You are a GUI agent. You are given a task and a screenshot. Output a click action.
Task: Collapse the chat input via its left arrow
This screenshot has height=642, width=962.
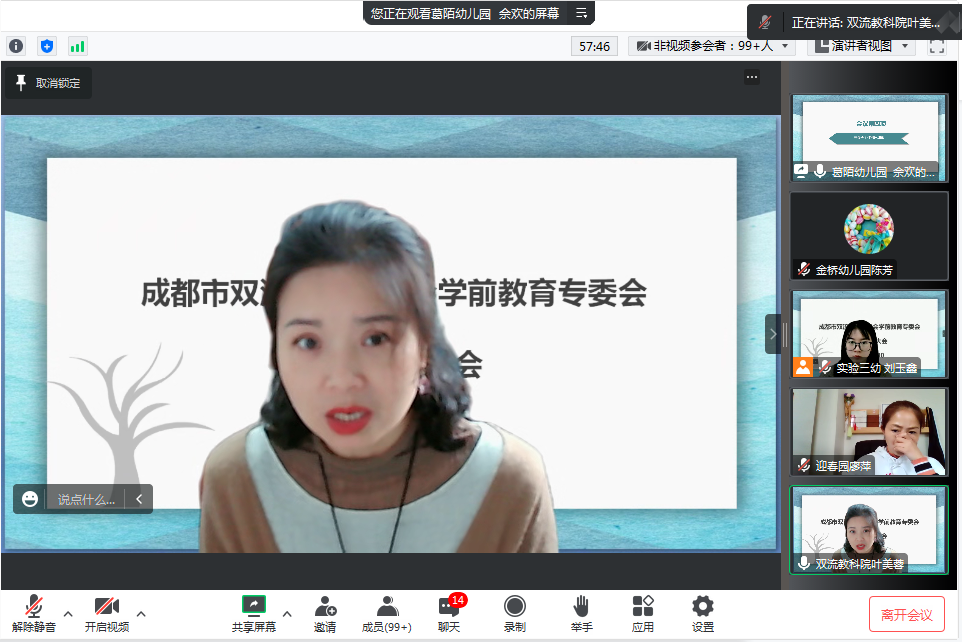(x=138, y=498)
